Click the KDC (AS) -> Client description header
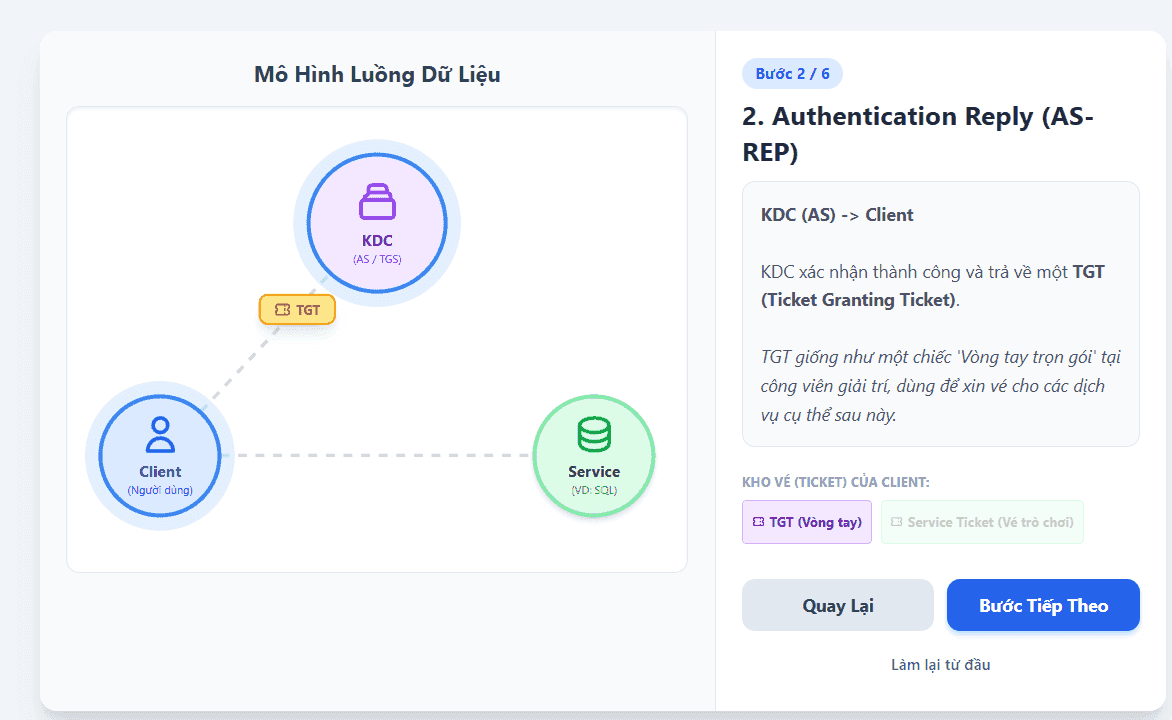The image size is (1172, 720). [x=837, y=215]
